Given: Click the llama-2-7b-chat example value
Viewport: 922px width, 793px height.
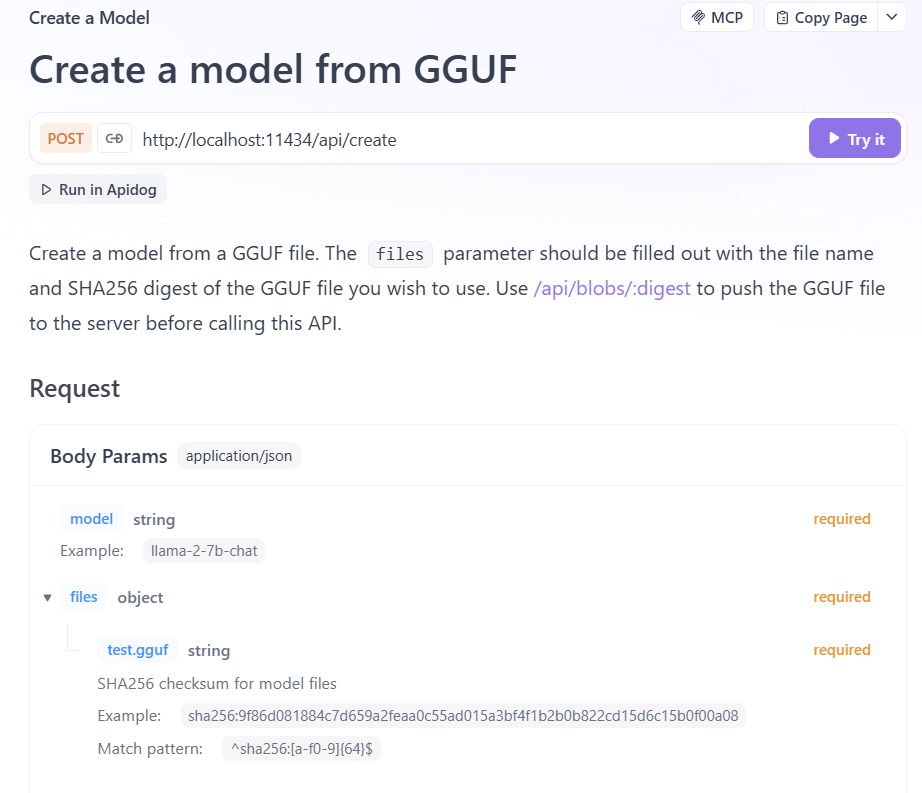Looking at the screenshot, I should (x=204, y=551).
